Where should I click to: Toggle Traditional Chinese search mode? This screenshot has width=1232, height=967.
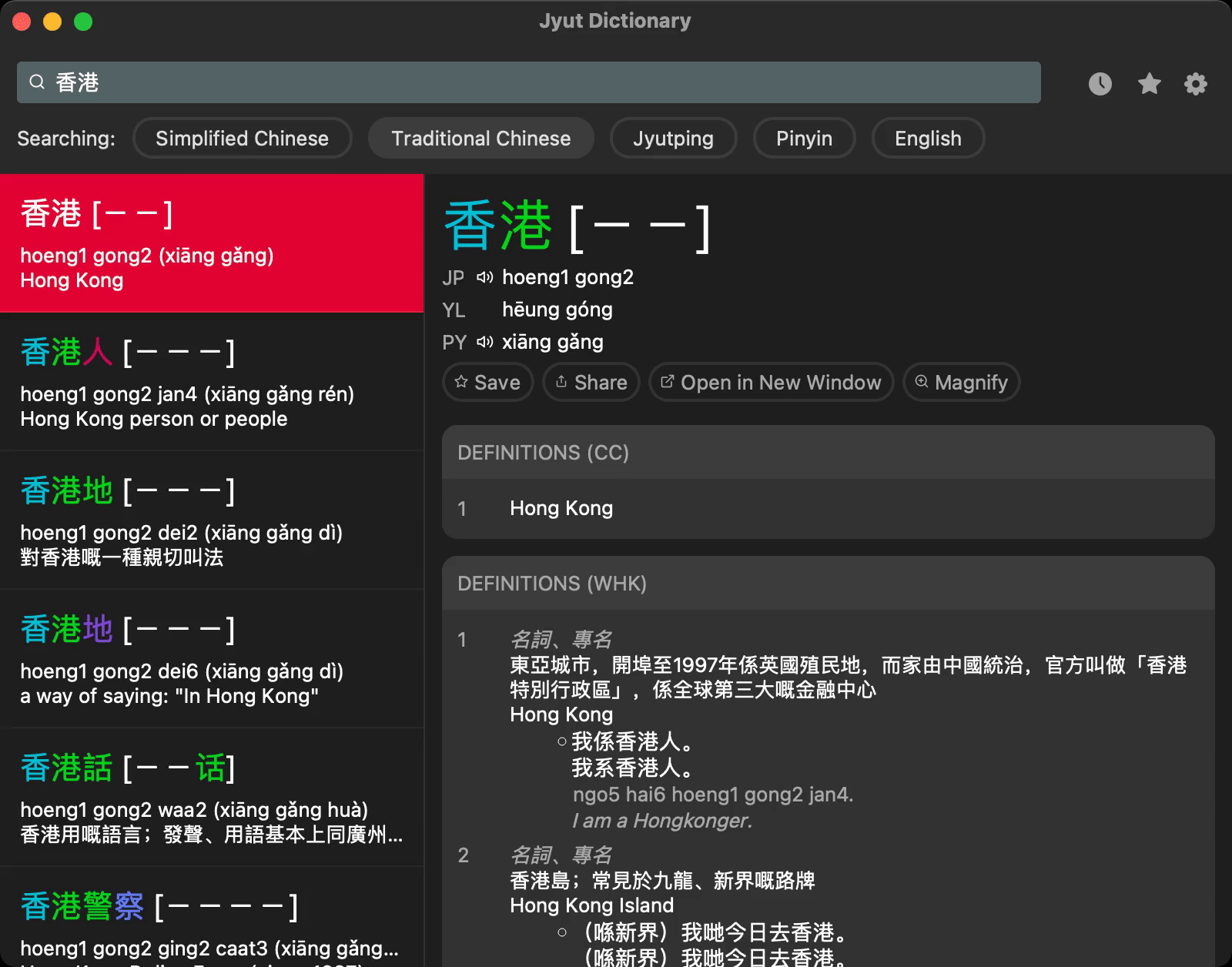[481, 139]
